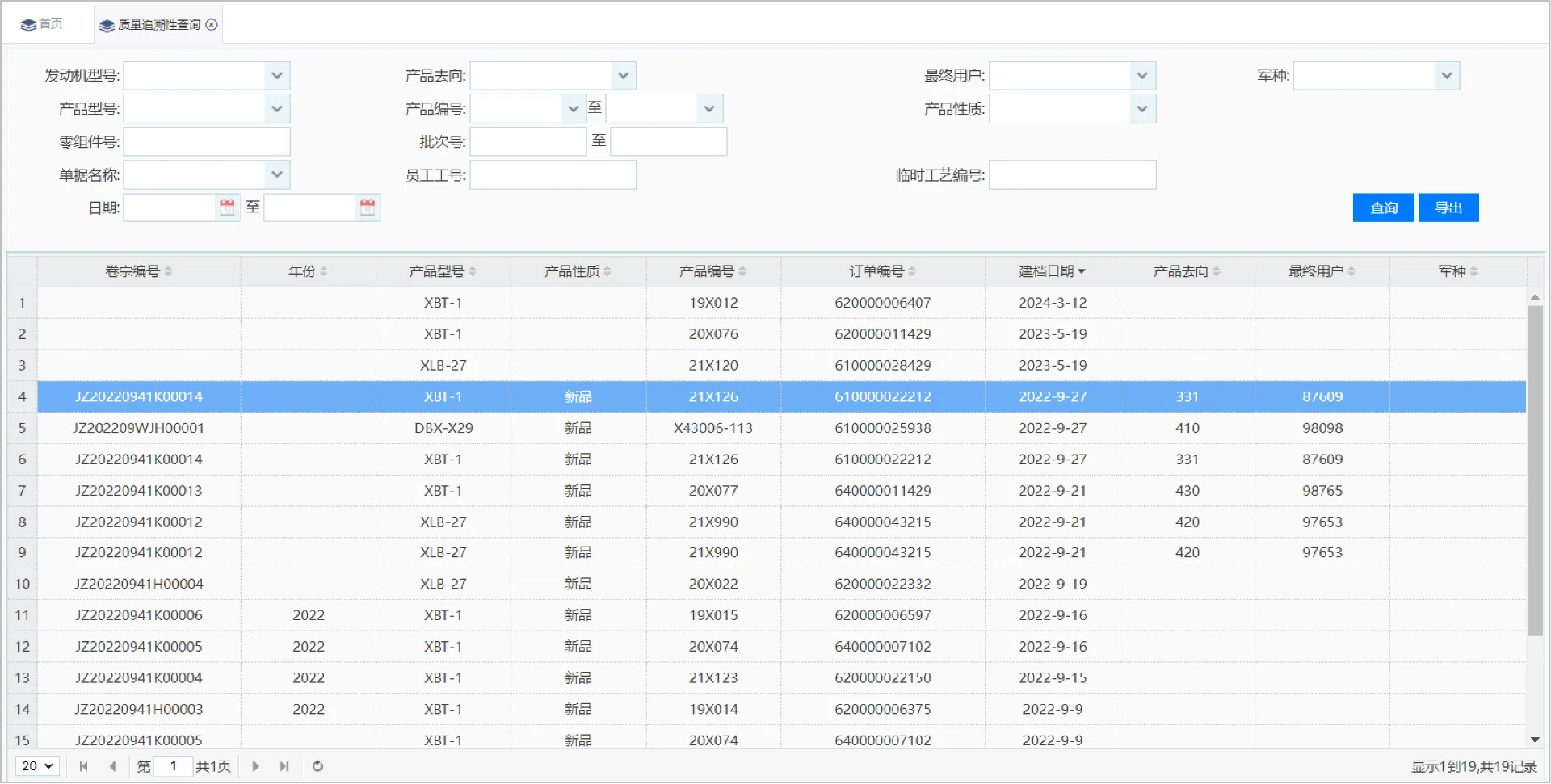Click product number 20X076
Viewport: 1551px width, 784px height.
click(x=712, y=334)
